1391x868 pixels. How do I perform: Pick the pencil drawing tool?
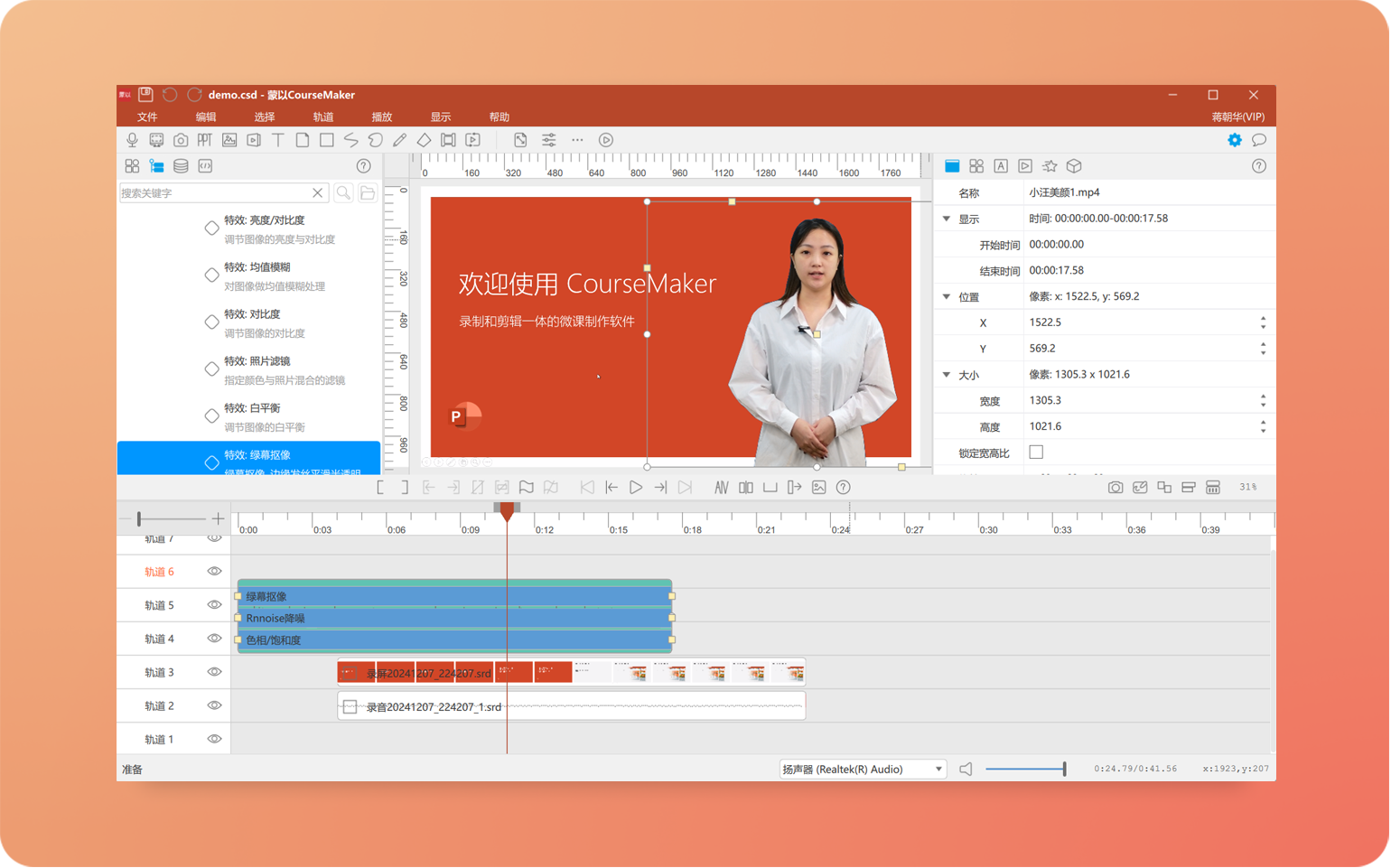(399, 141)
